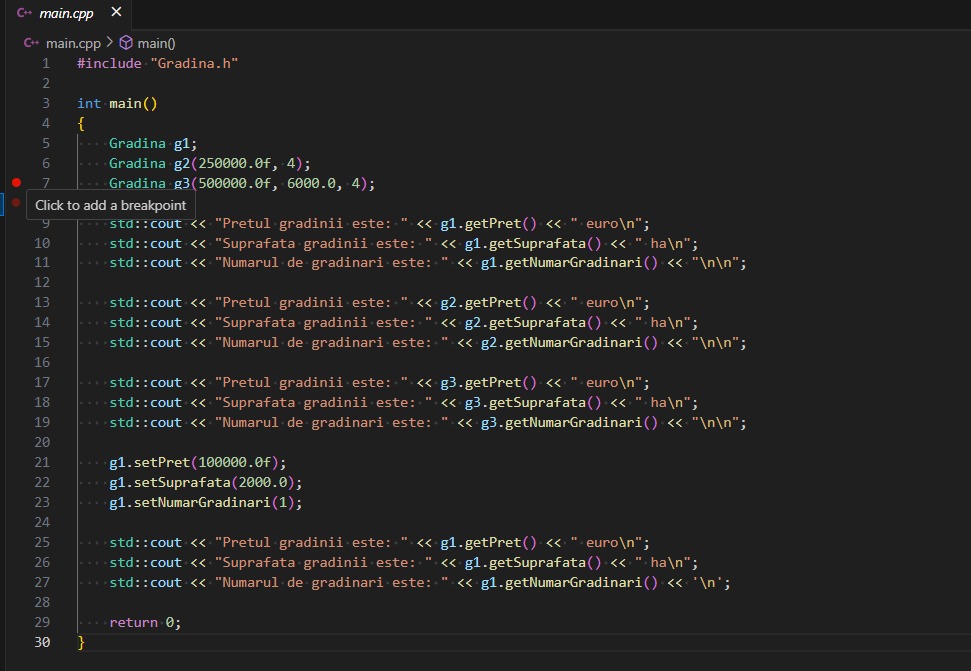Remove the red breakpoint on line 7
Viewport: 971px width, 671px height.
(16, 183)
